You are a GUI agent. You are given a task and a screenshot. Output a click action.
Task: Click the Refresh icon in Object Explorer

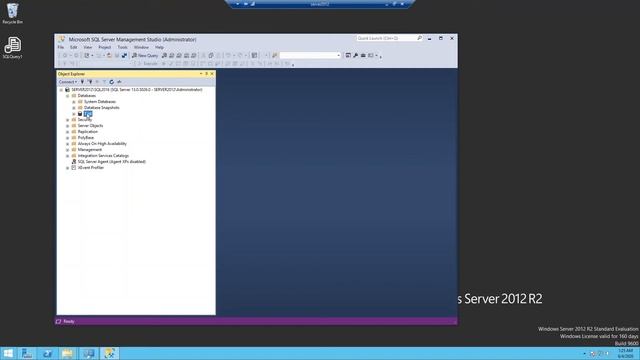(111, 82)
